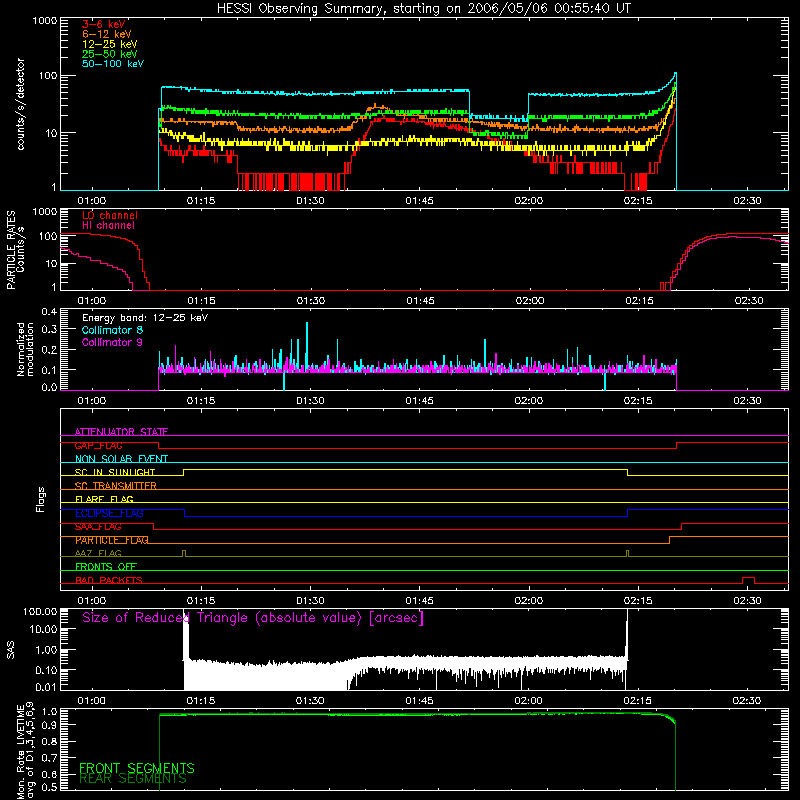The width and height of the screenshot is (800, 800).
Task: Click the "01:30" tick under the count-rate panel
Action: coord(310,201)
